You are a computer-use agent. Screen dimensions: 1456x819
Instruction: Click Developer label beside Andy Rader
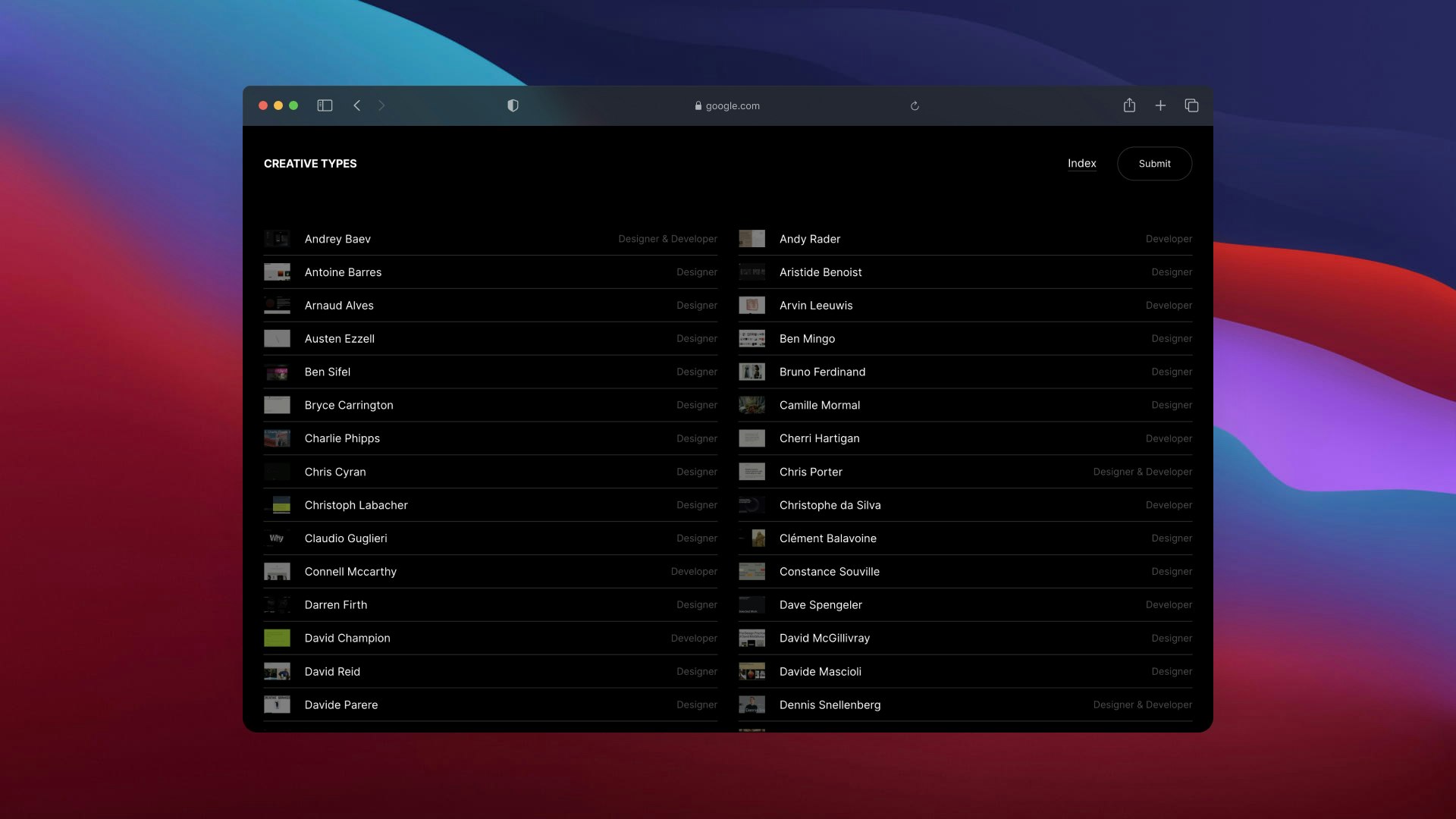coord(1169,239)
